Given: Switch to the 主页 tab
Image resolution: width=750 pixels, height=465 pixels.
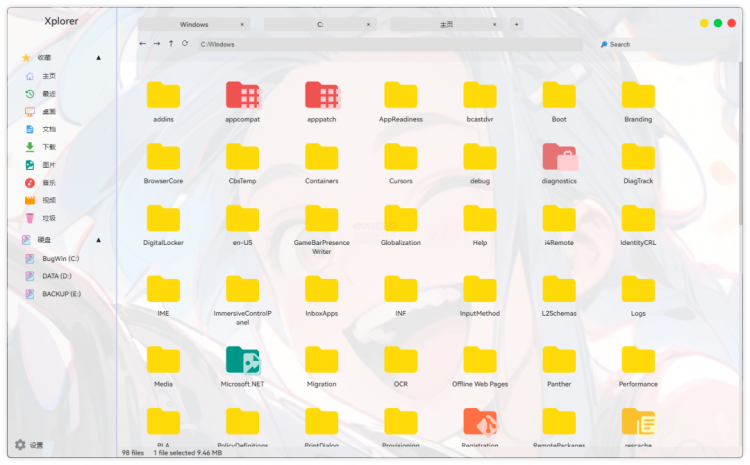Looking at the screenshot, I should pos(445,23).
